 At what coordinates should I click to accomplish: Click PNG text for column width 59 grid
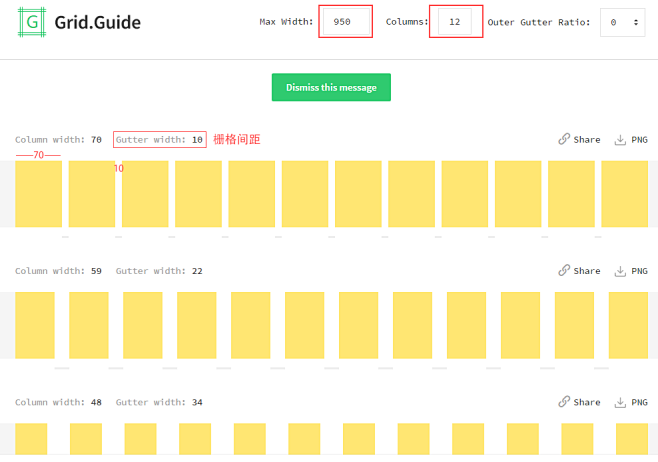(x=639, y=271)
